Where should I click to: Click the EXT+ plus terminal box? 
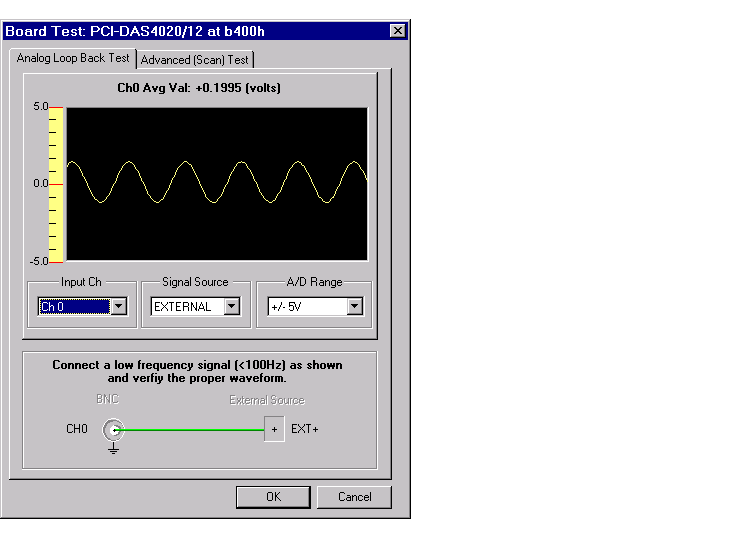274,429
